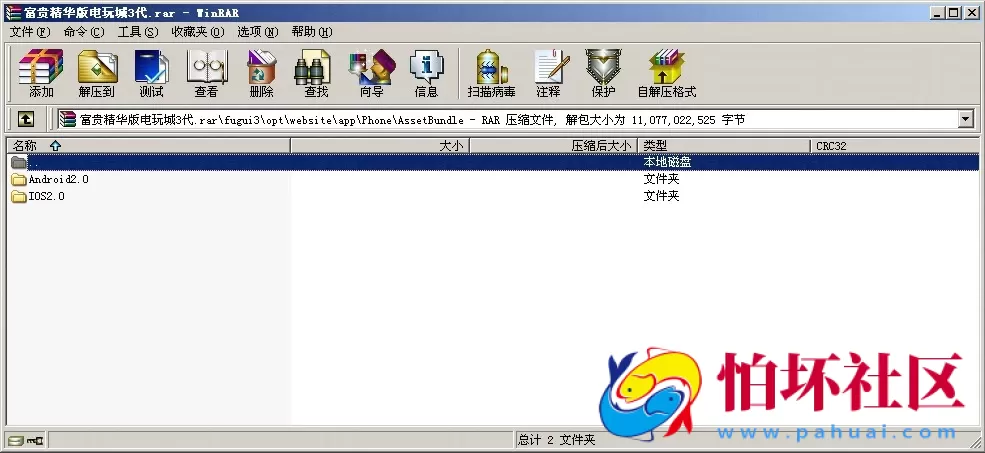Launch the 向导 (Wizard) toolbar icon
This screenshot has height=453, width=985.
tap(371, 74)
